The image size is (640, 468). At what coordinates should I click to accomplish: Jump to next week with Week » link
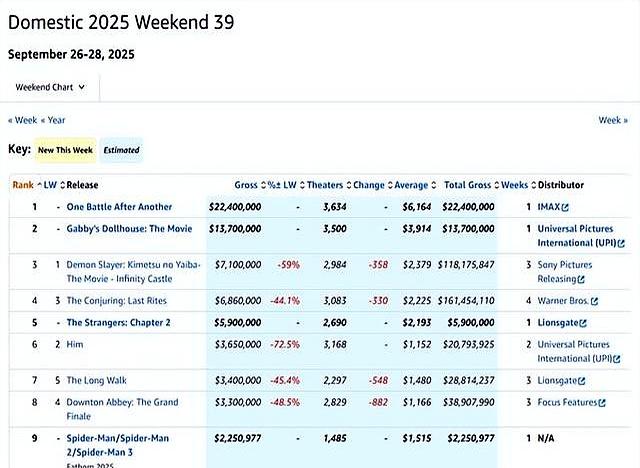[612, 120]
